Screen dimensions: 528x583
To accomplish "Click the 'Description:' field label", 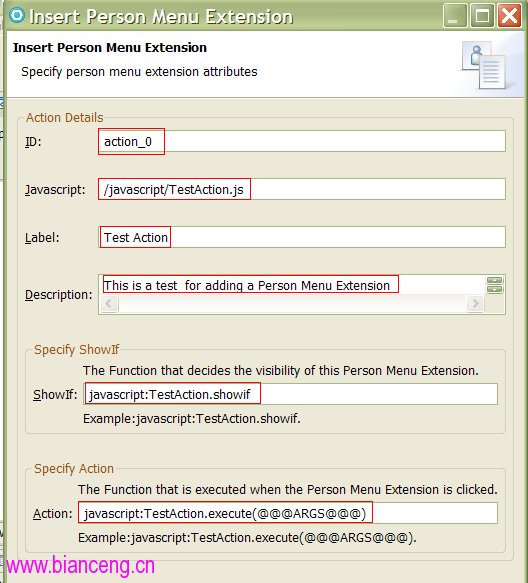I will (x=58, y=295).
